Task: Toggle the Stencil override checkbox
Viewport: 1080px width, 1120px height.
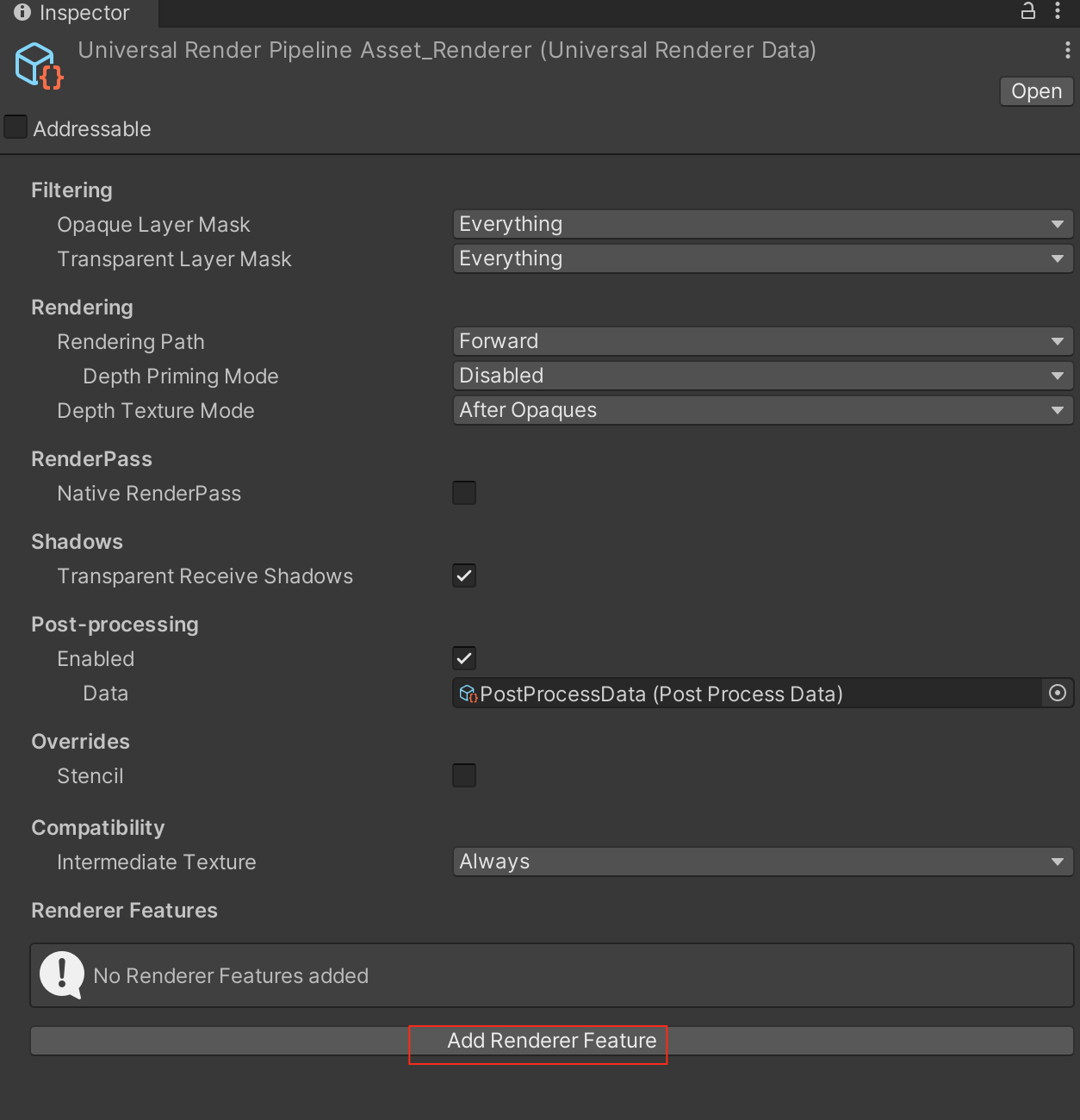Action: click(464, 775)
